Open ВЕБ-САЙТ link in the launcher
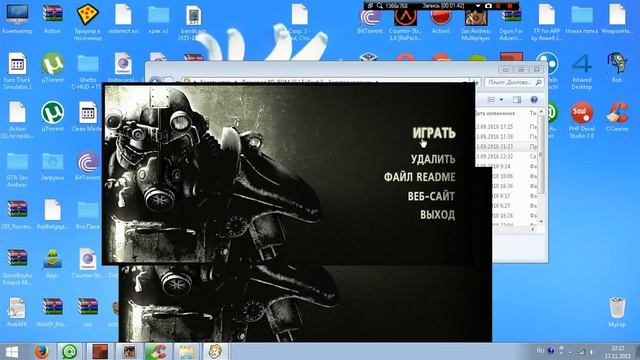Screen dimensions: 640x360 pyautogui.click(x=431, y=196)
